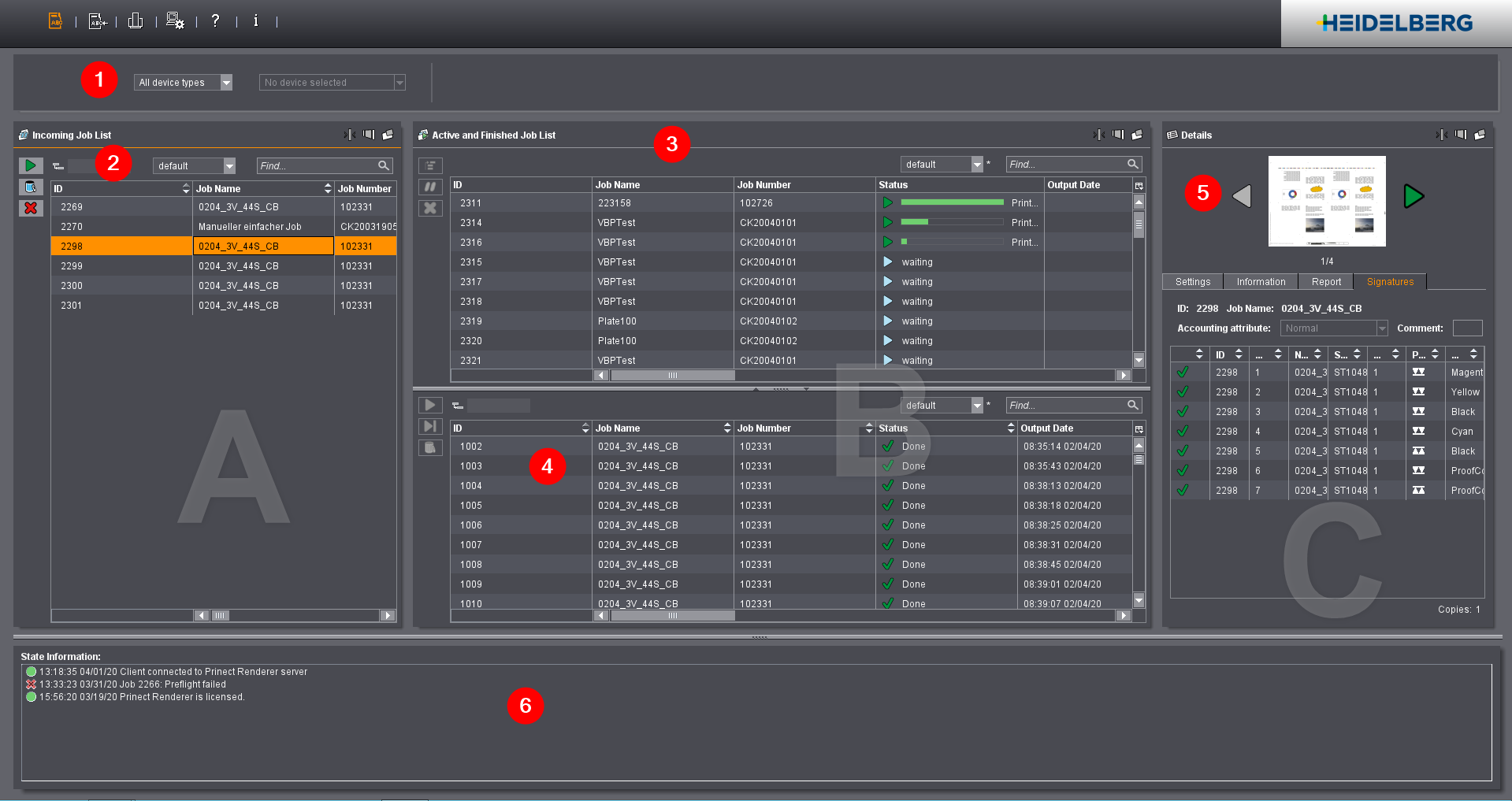
Task: Click the database icon below the green start button
Action: [x=31, y=187]
